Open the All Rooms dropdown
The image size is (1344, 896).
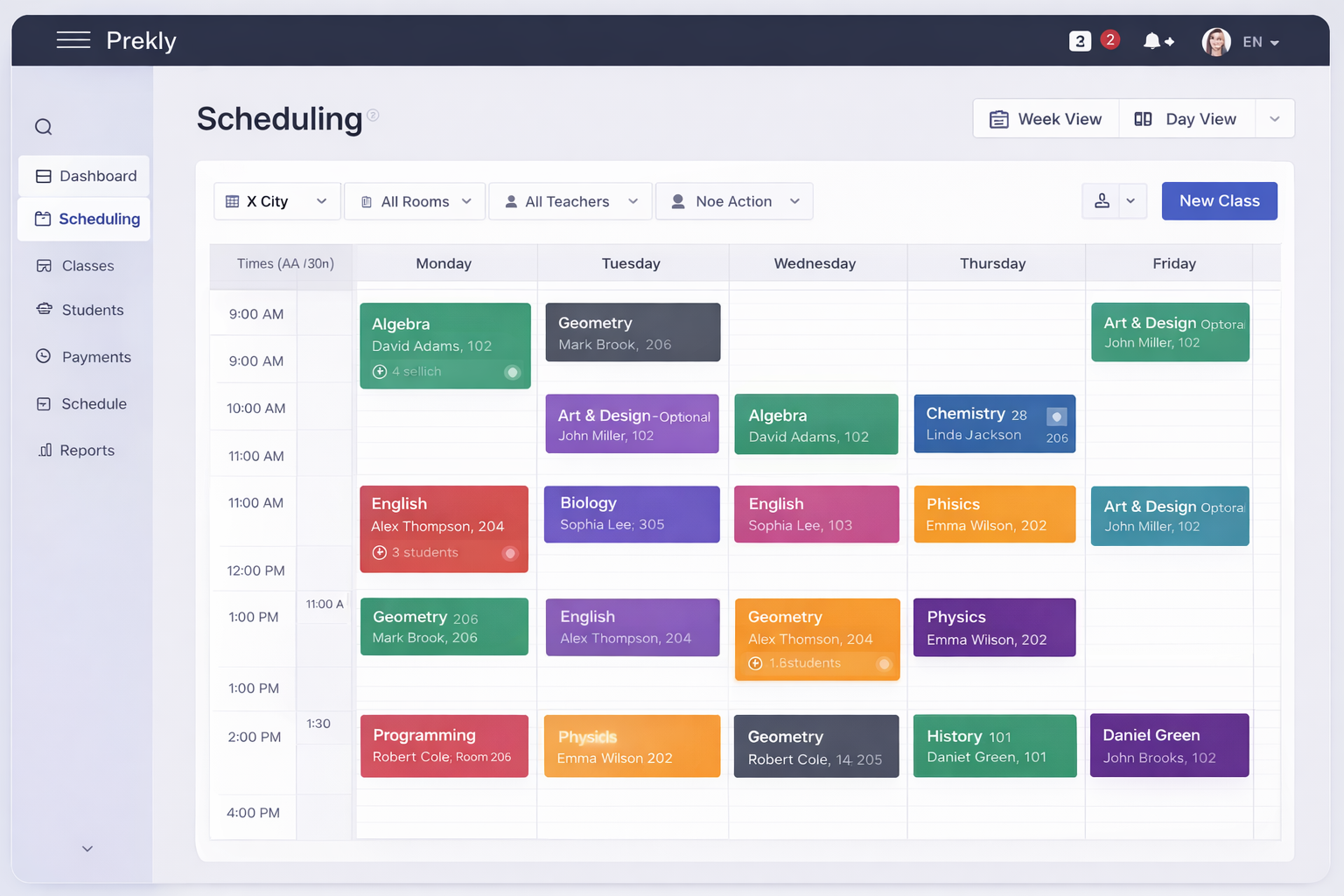click(x=414, y=200)
